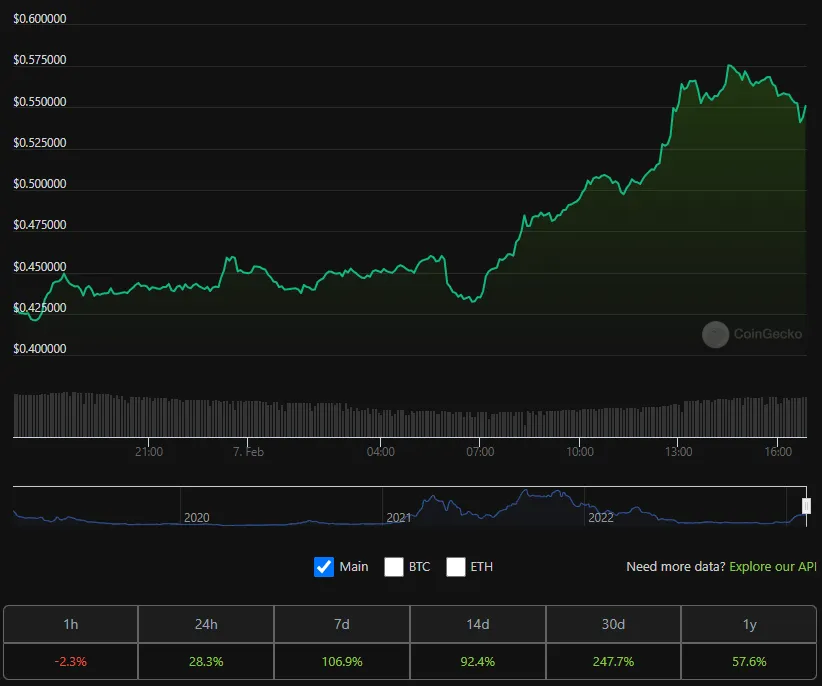The image size is (822, 686).
Task: Click the CoinGecko watermark logo
Action: click(716, 334)
